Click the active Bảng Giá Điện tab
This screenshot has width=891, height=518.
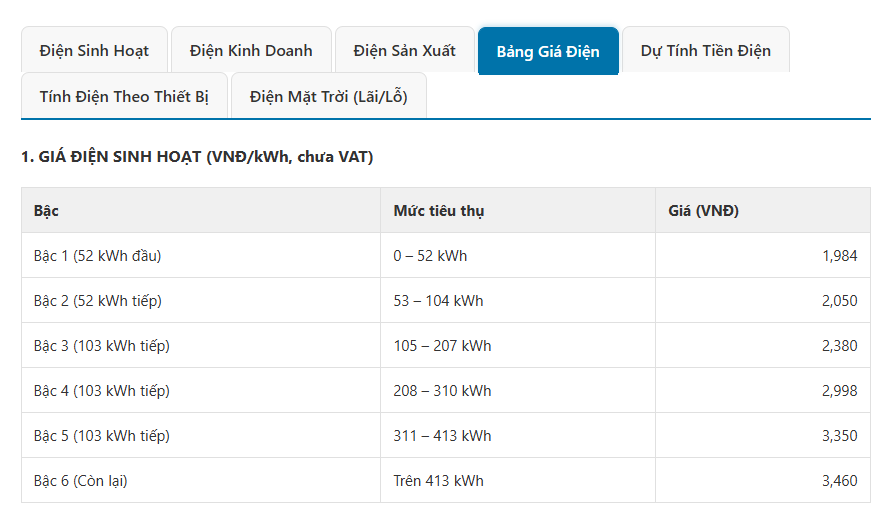[x=548, y=51]
